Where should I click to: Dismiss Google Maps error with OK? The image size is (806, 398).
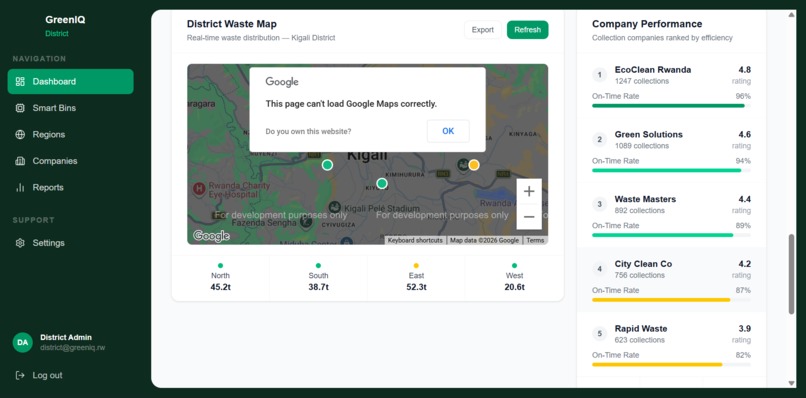448,131
